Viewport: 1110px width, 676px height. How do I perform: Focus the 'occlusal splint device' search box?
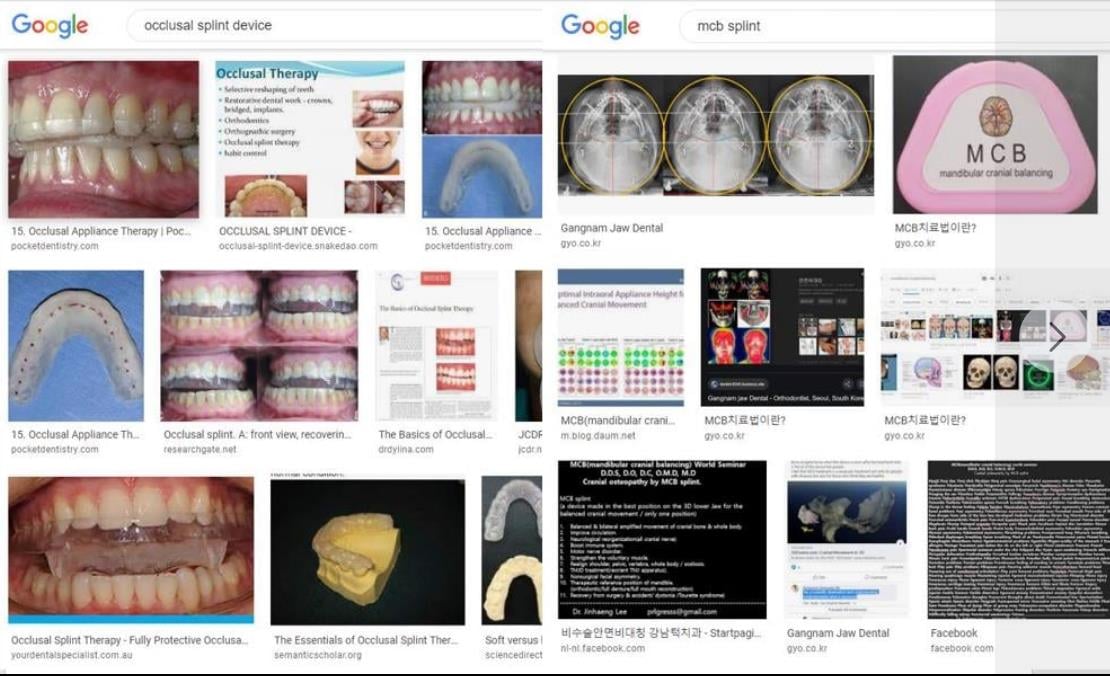pyautogui.click(x=336, y=25)
